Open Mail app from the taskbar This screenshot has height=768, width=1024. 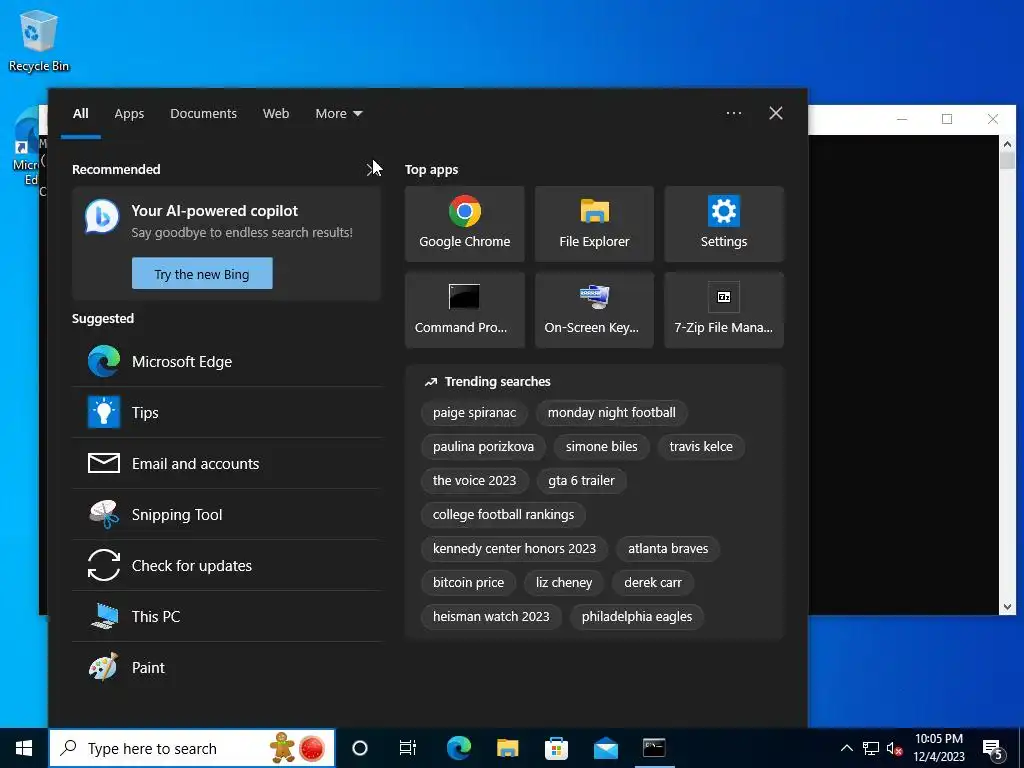(x=605, y=748)
